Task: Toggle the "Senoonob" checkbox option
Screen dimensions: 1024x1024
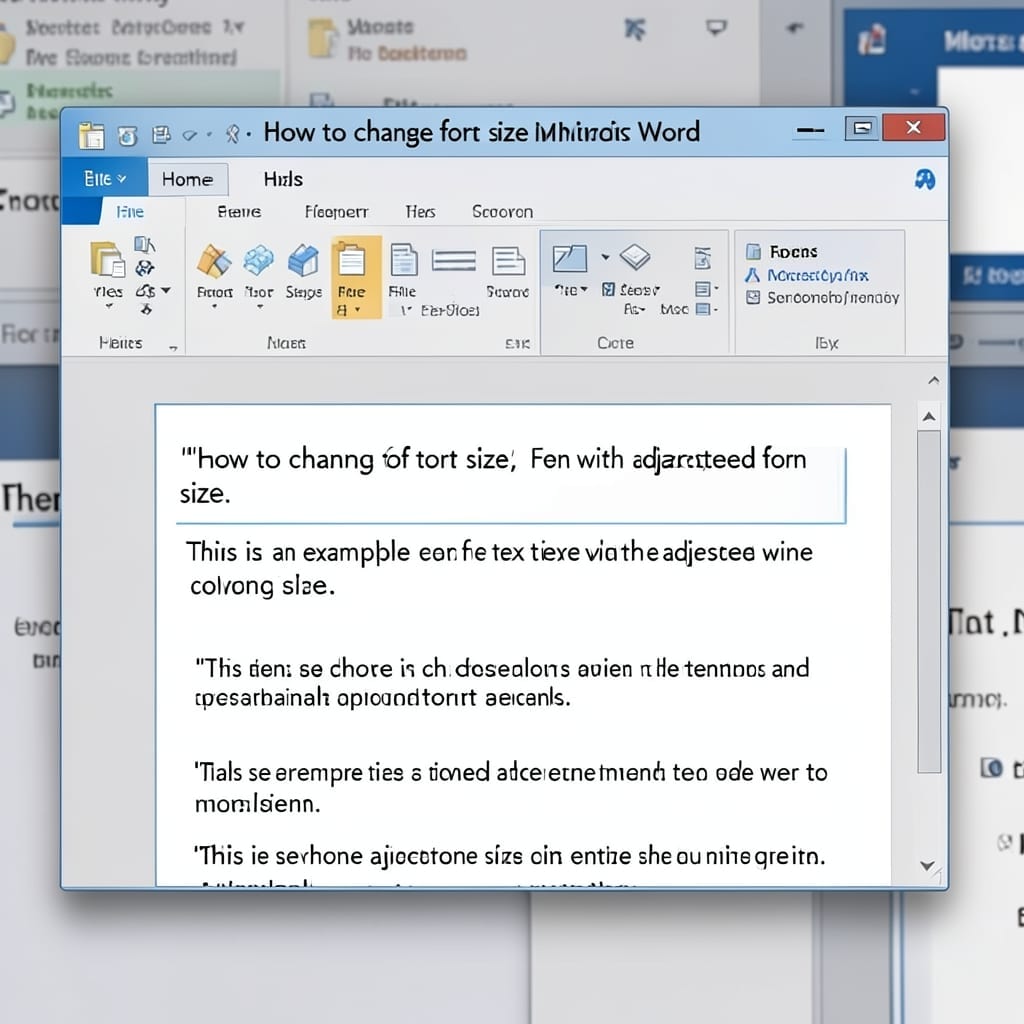Action: point(753,298)
